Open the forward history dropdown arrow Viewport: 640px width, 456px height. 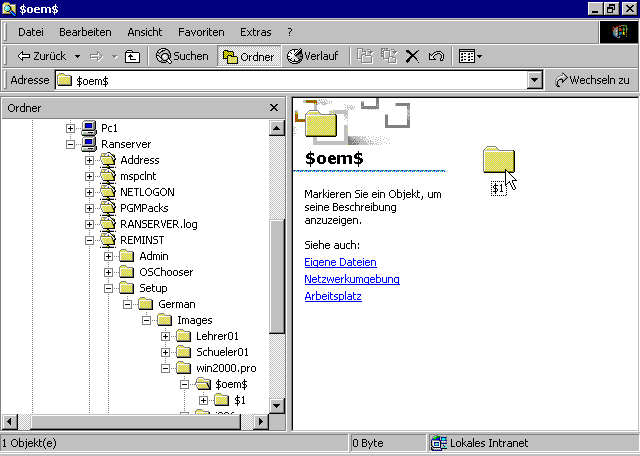pyautogui.click(x=115, y=56)
